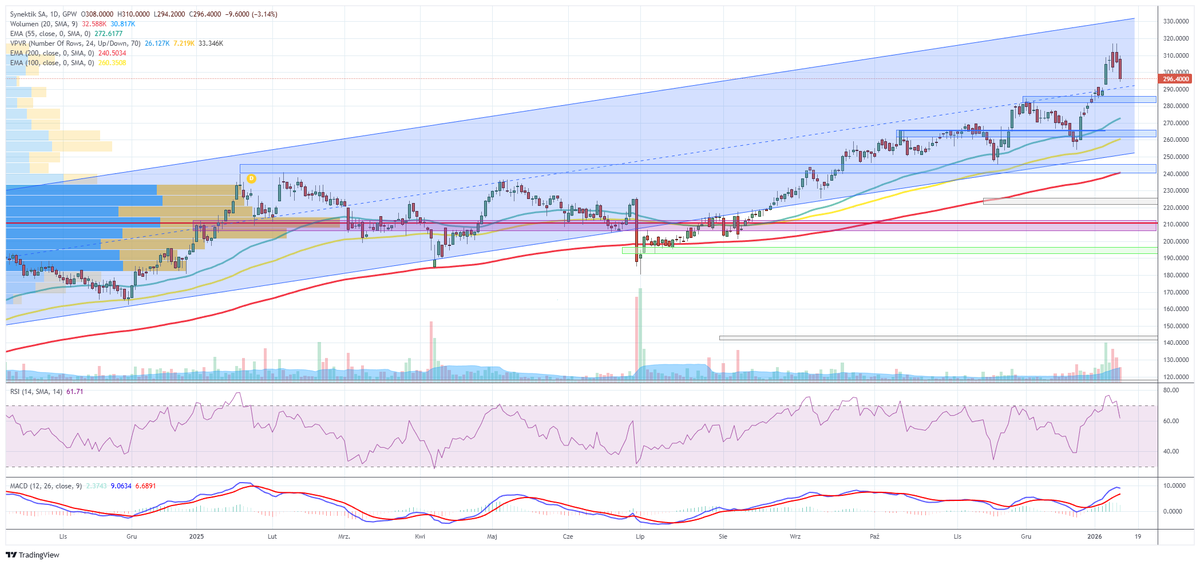Select the EMA (200, close) indicator legend

(x=54, y=54)
